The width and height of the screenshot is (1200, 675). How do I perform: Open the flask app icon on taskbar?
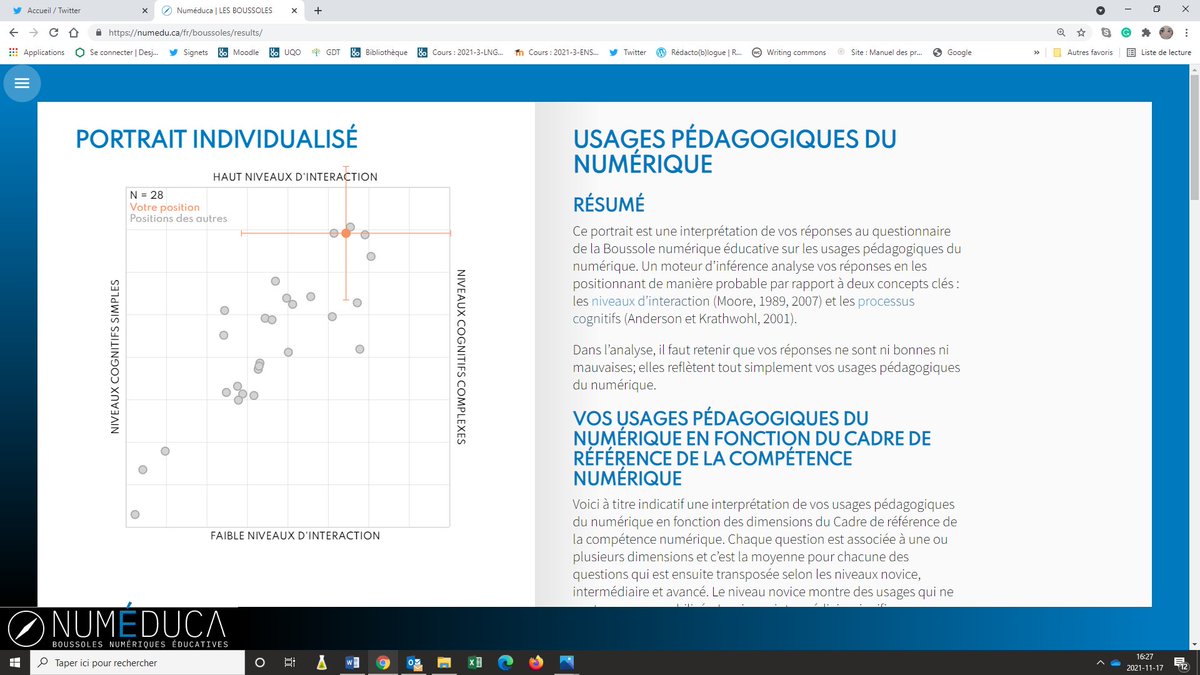click(322, 662)
